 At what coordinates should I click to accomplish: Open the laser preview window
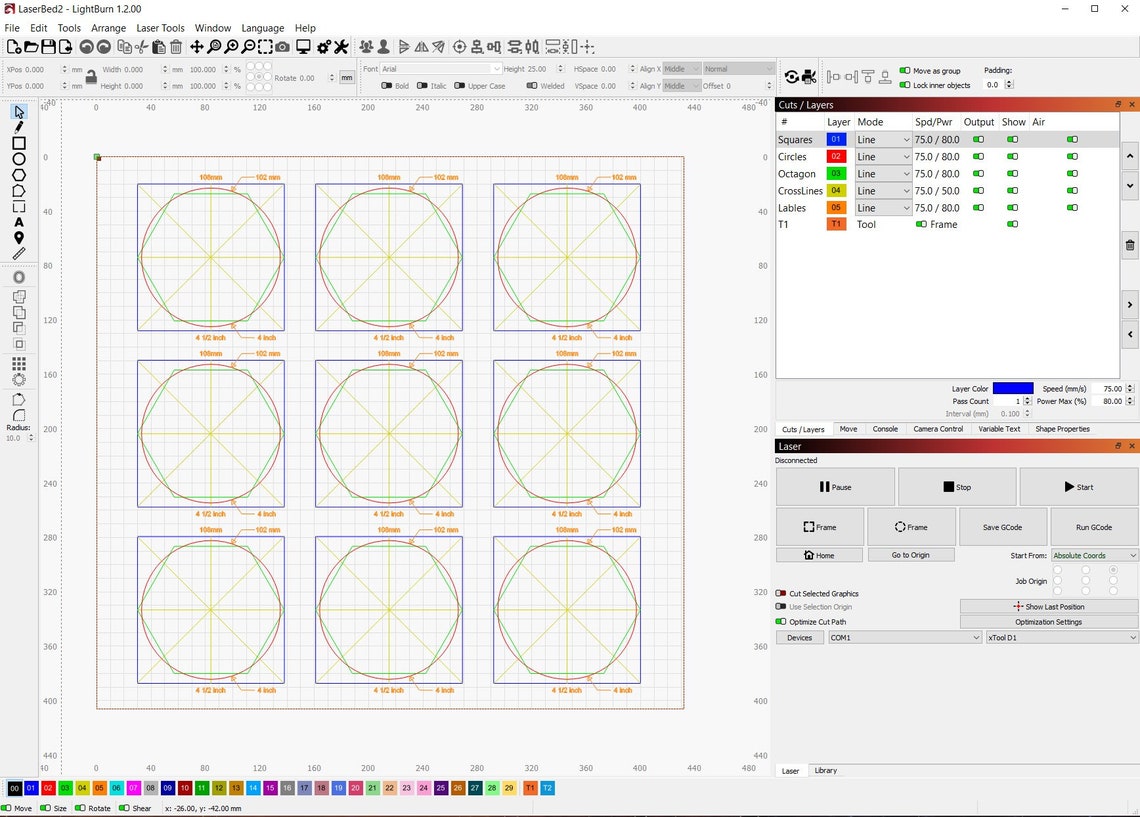(302, 46)
